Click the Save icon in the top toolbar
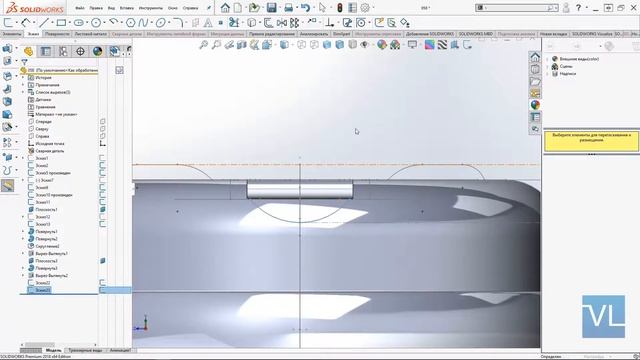 pyautogui.click(x=271, y=7)
